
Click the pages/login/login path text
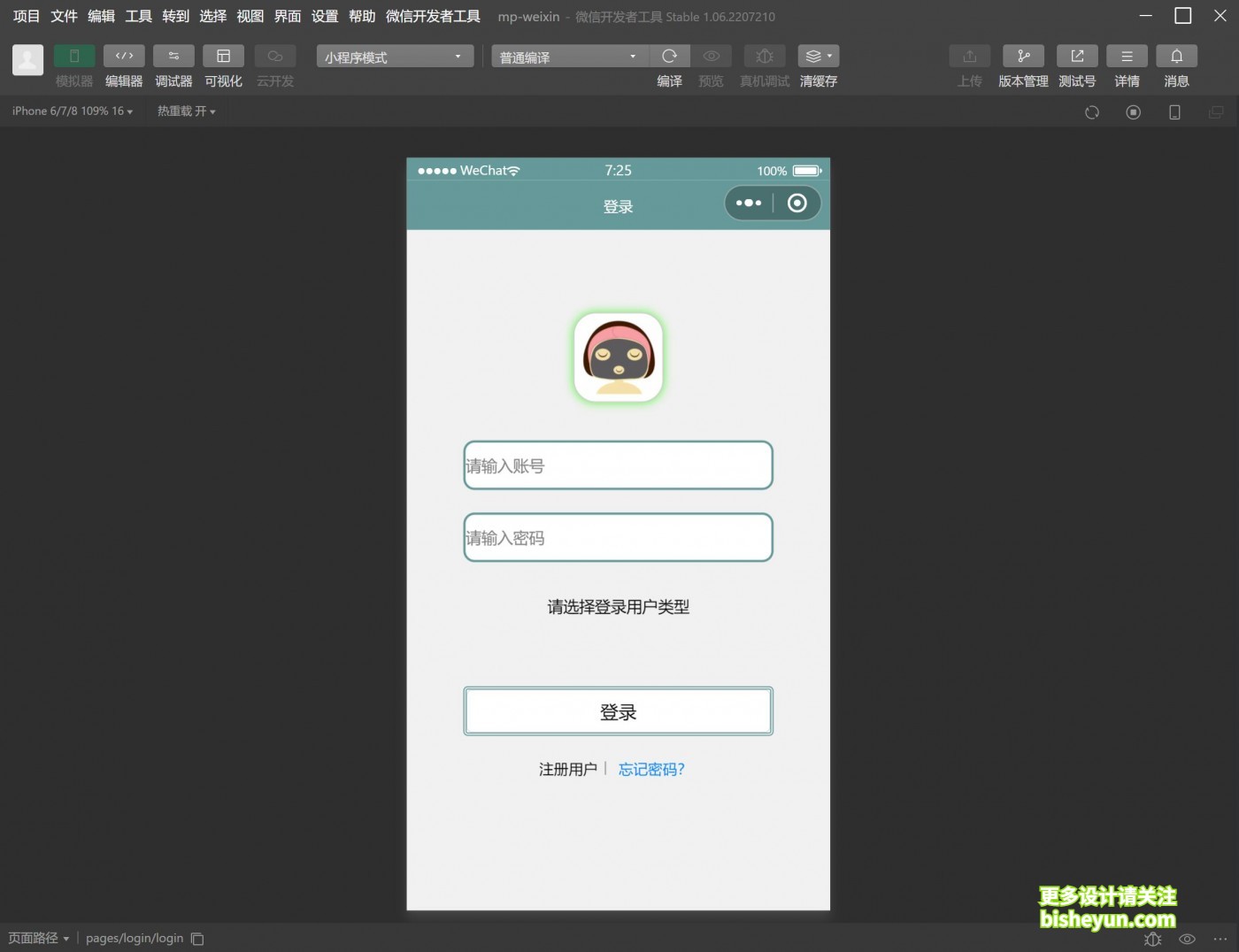tap(135, 939)
